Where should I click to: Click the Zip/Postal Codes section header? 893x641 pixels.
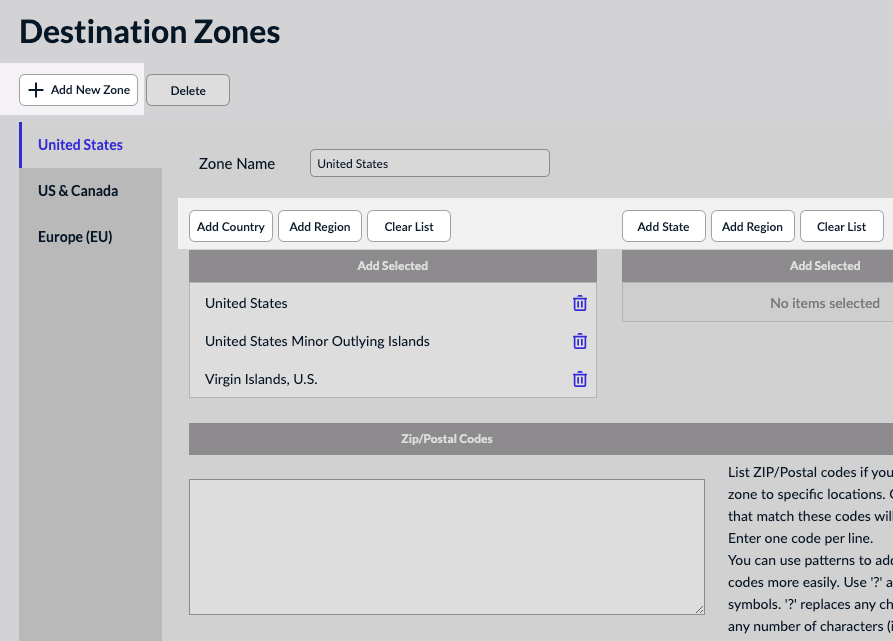[541, 439]
